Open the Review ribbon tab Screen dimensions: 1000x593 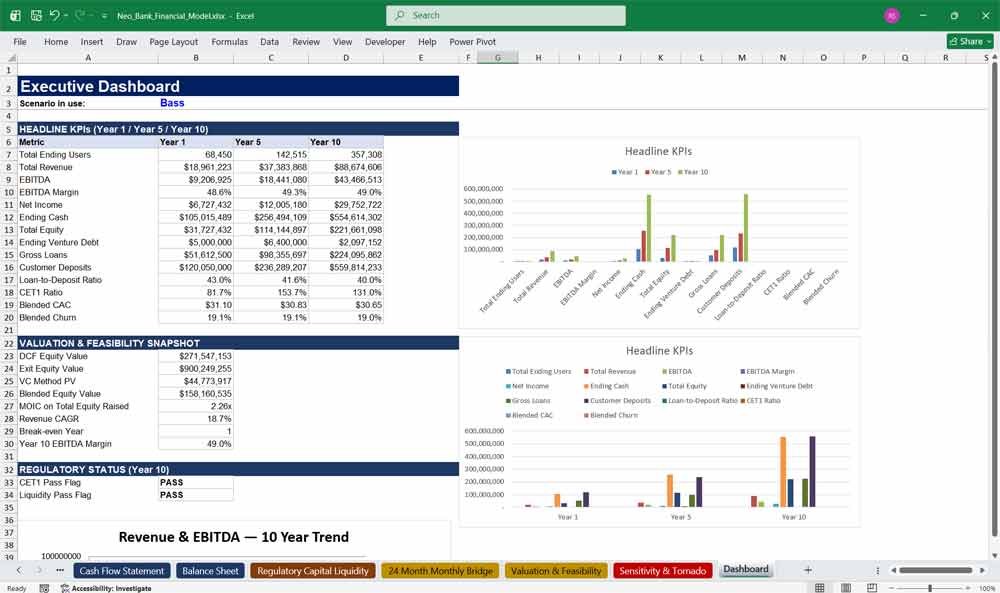point(306,41)
